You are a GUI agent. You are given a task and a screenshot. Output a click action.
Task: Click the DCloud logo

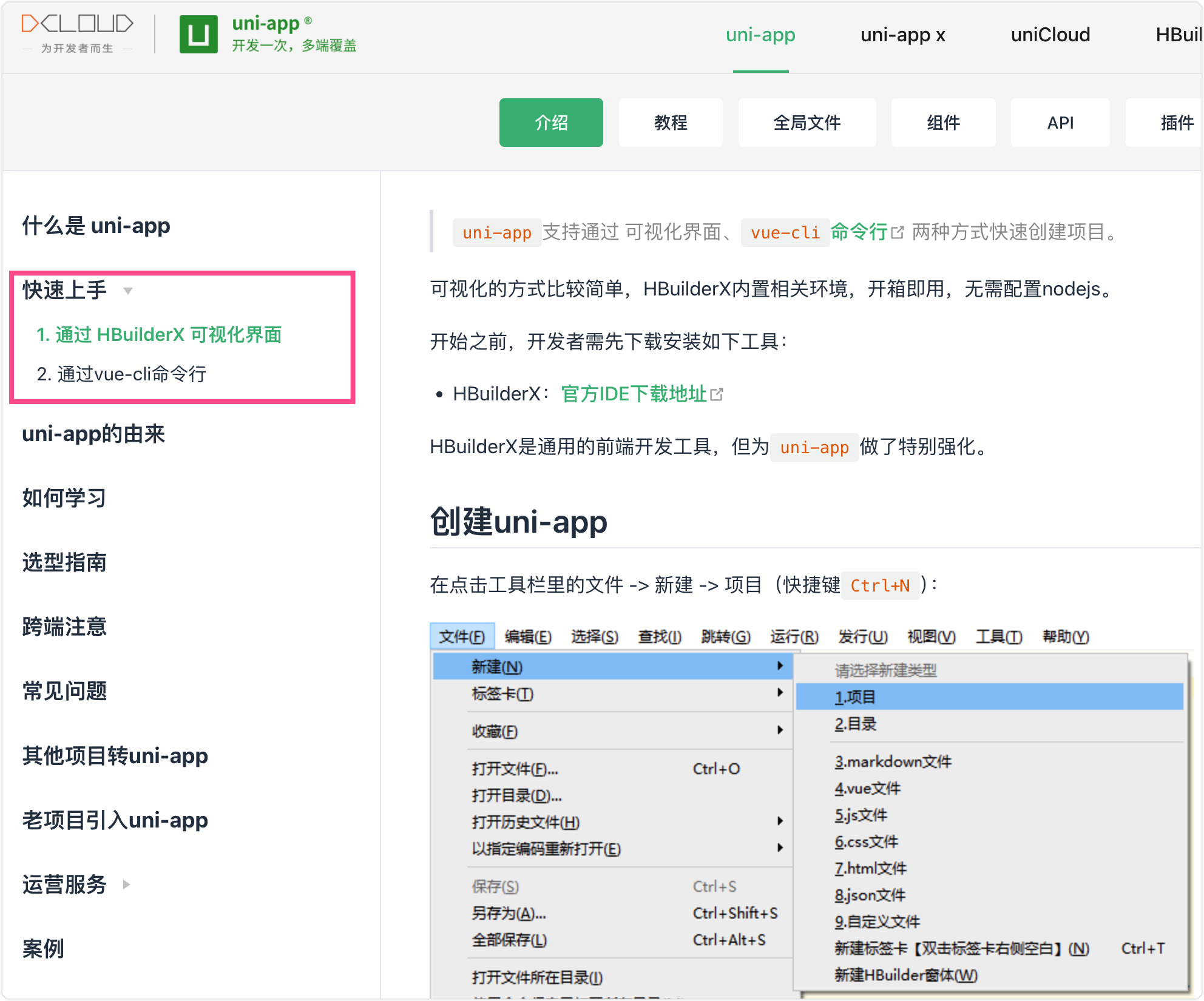[77, 33]
